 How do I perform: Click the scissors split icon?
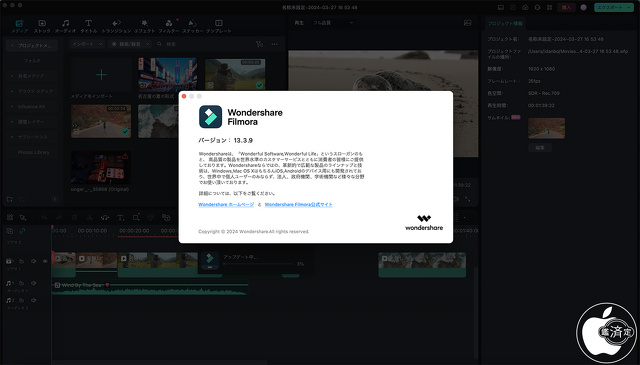90,218
